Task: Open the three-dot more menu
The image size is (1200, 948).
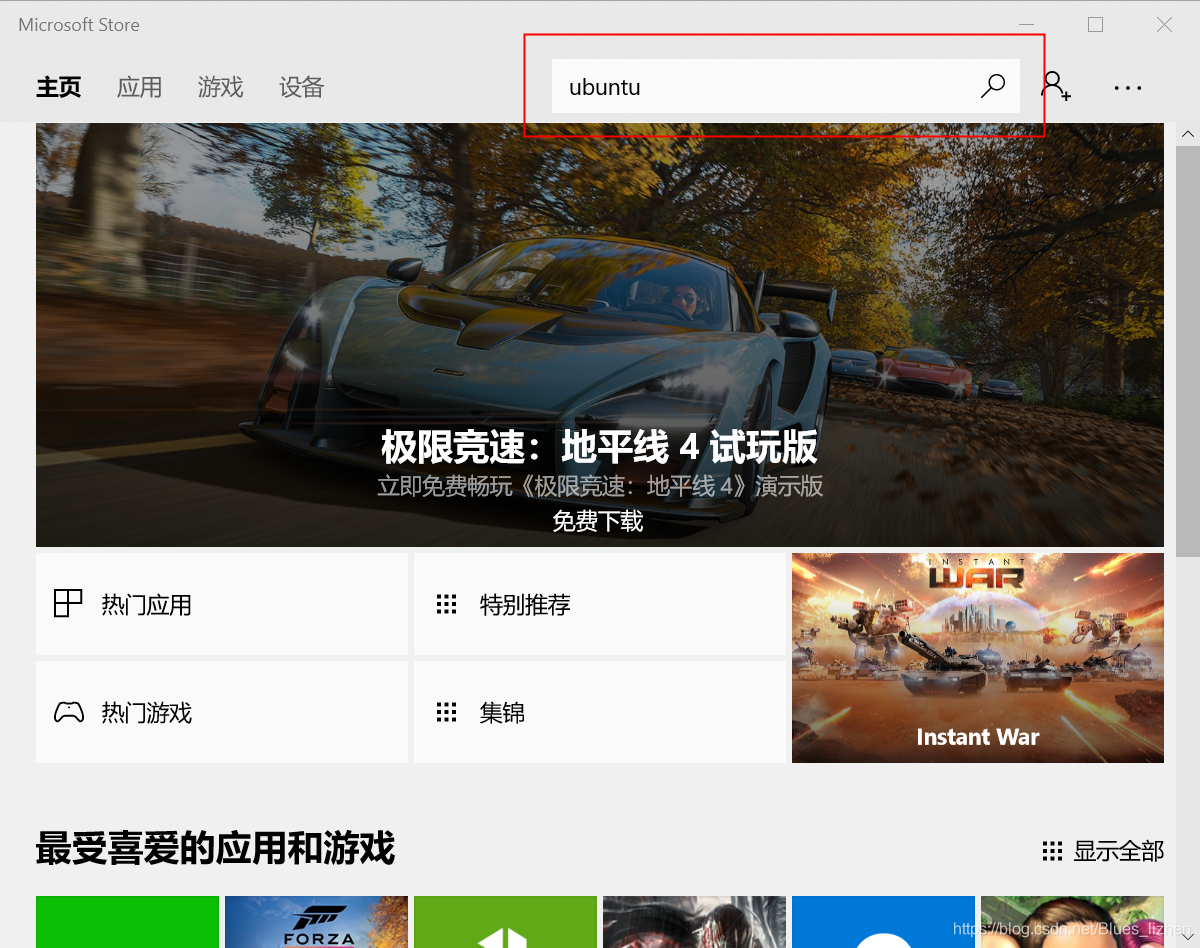Action: coord(1128,88)
